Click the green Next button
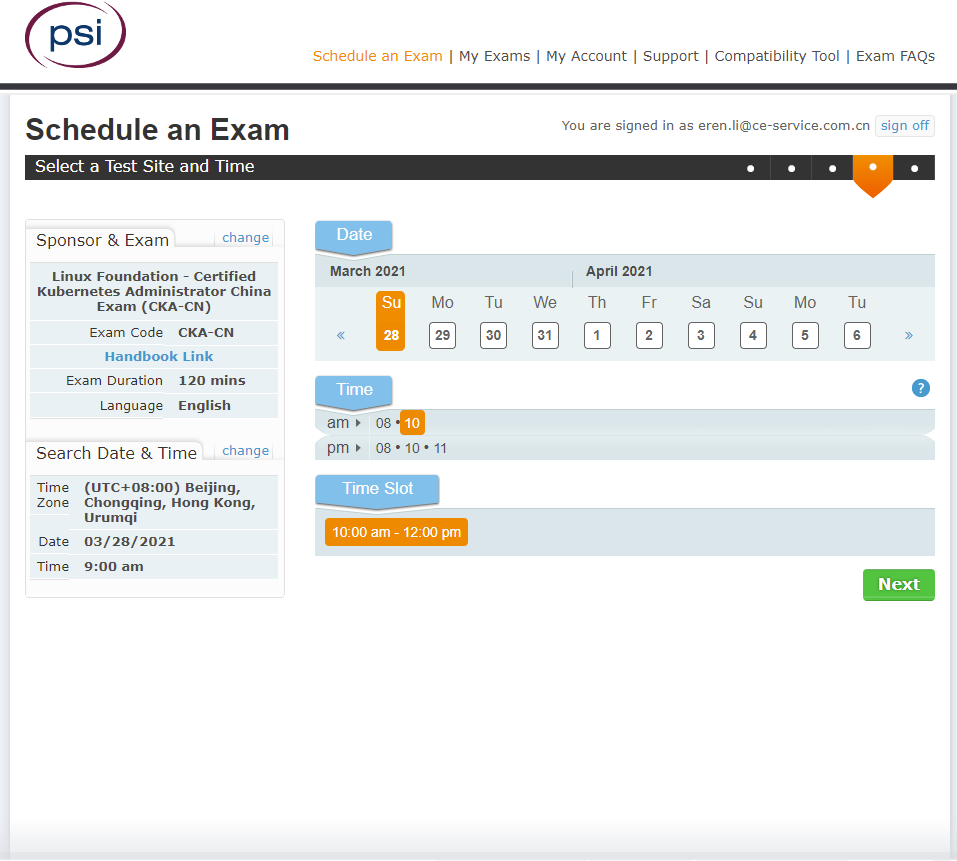957x861 pixels. [x=898, y=585]
